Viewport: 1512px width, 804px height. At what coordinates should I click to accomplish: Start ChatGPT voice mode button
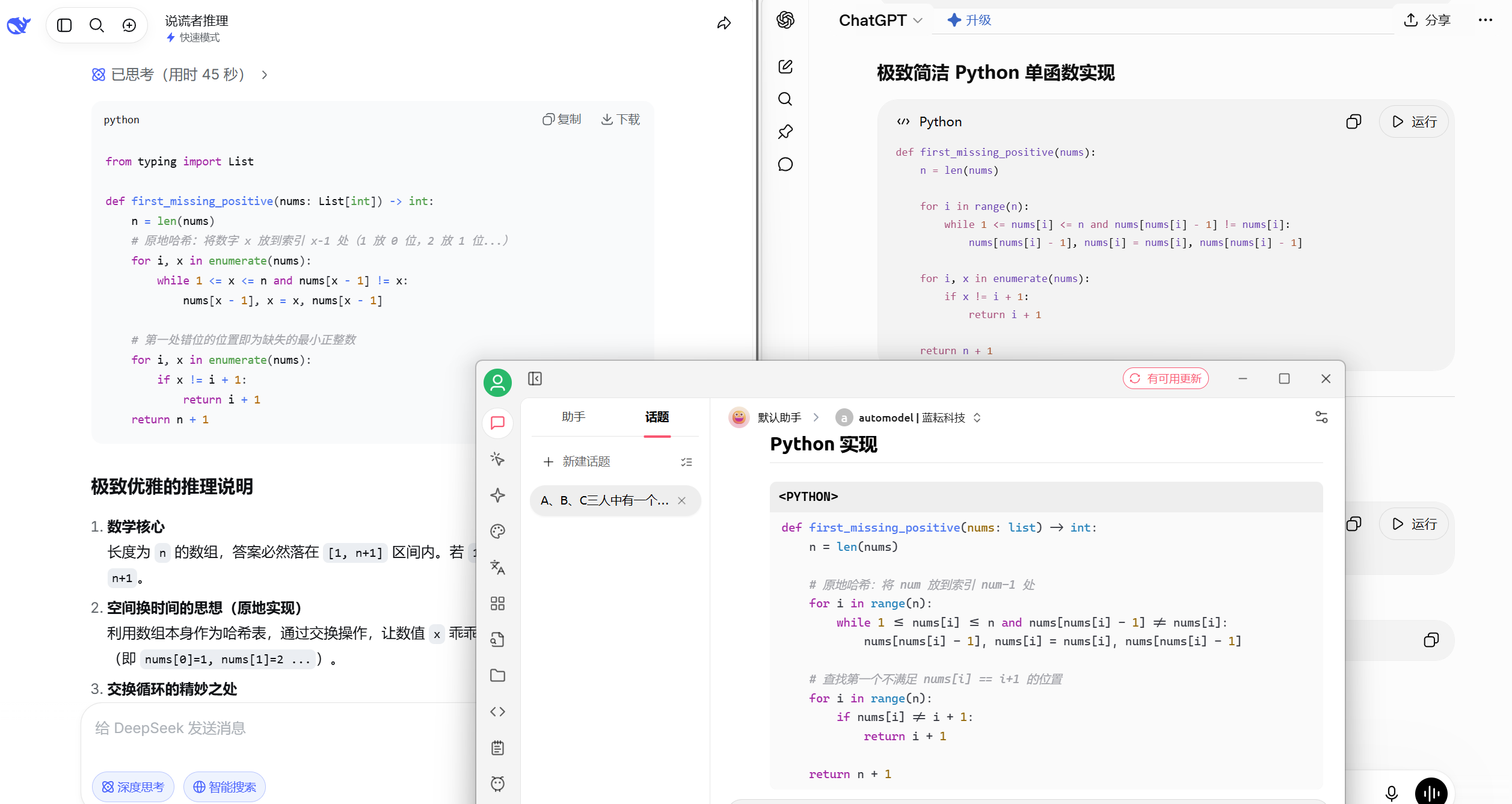tap(1431, 793)
